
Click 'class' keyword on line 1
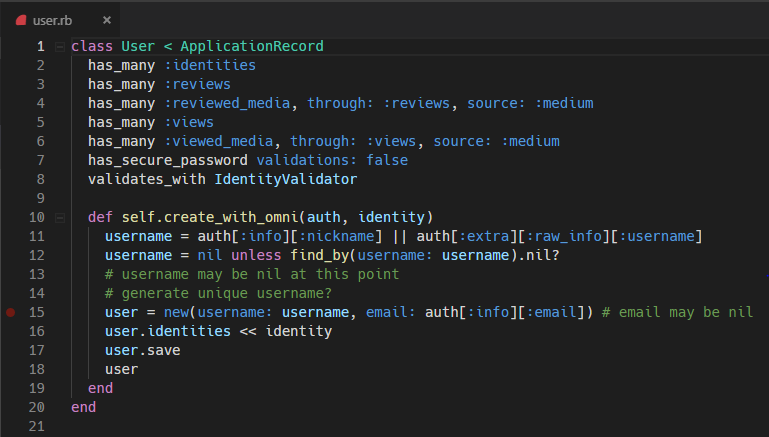tap(92, 46)
